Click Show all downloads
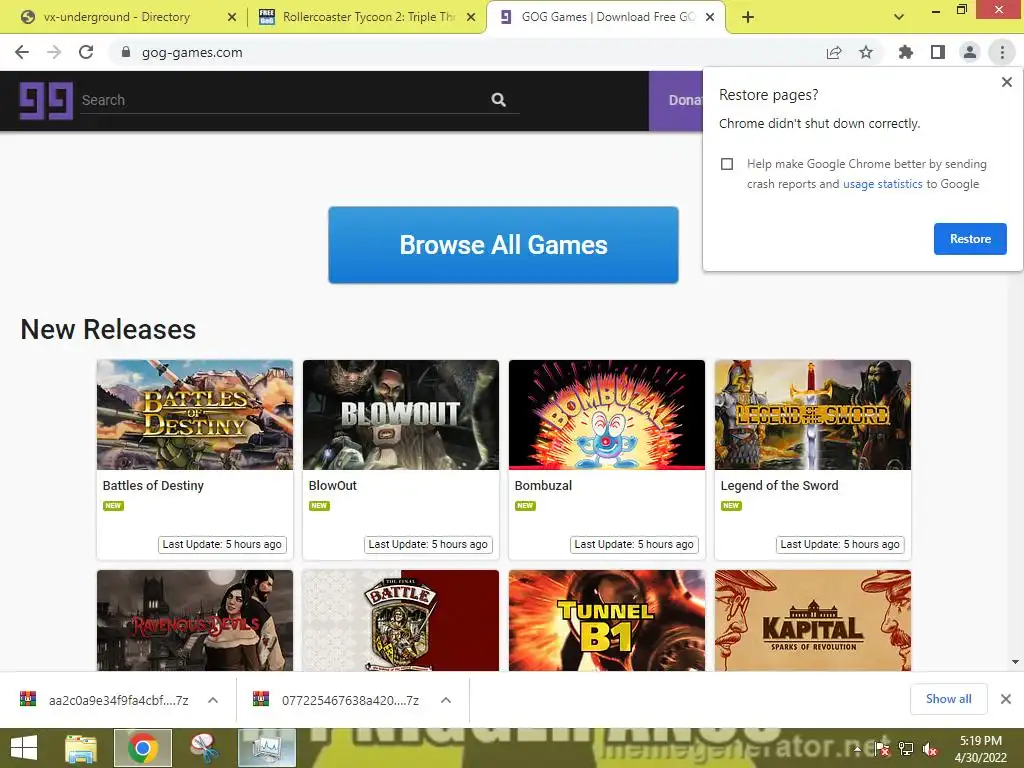 [948, 699]
